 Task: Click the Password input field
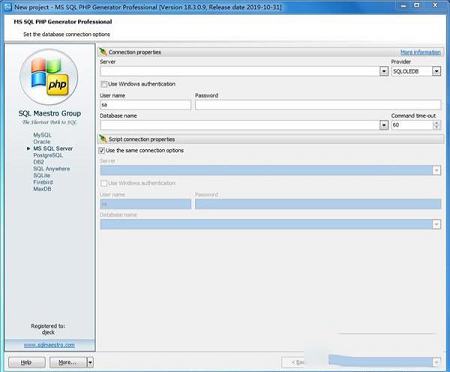click(x=318, y=105)
